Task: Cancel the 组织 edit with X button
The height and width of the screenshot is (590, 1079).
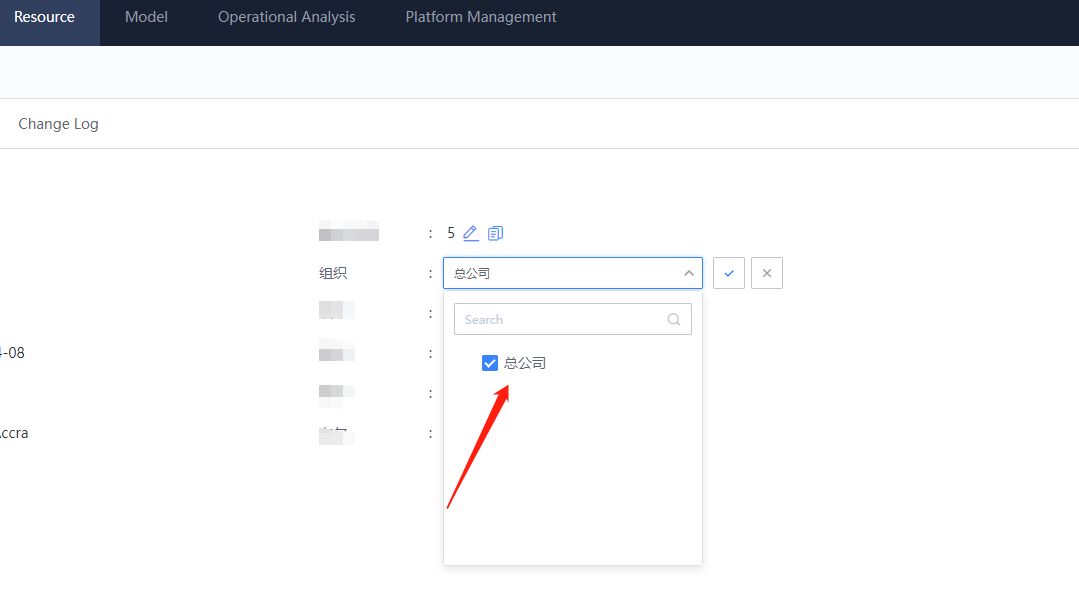Action: (x=767, y=273)
